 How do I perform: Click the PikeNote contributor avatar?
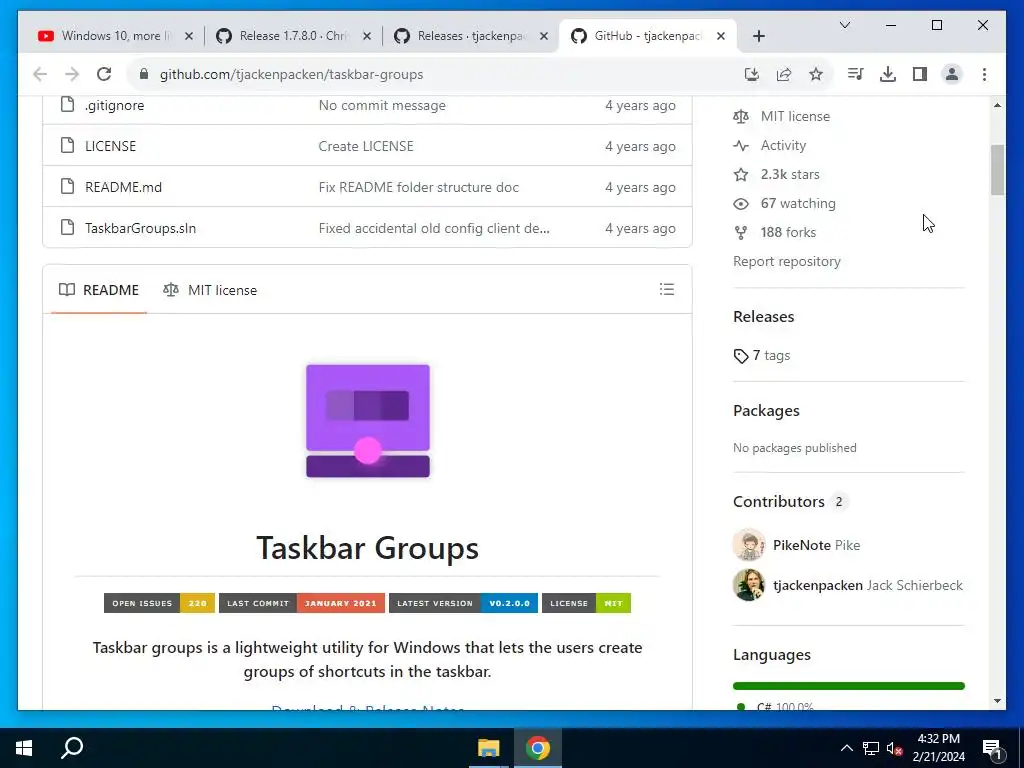click(x=748, y=545)
